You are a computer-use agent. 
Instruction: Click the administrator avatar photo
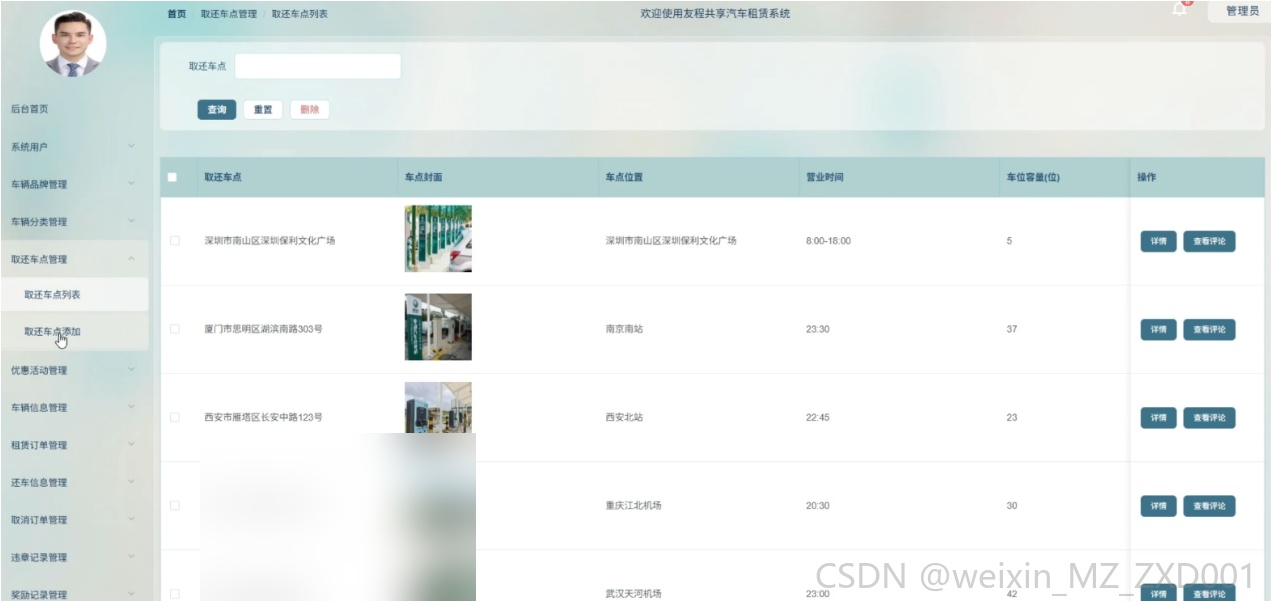pyautogui.click(x=72, y=44)
